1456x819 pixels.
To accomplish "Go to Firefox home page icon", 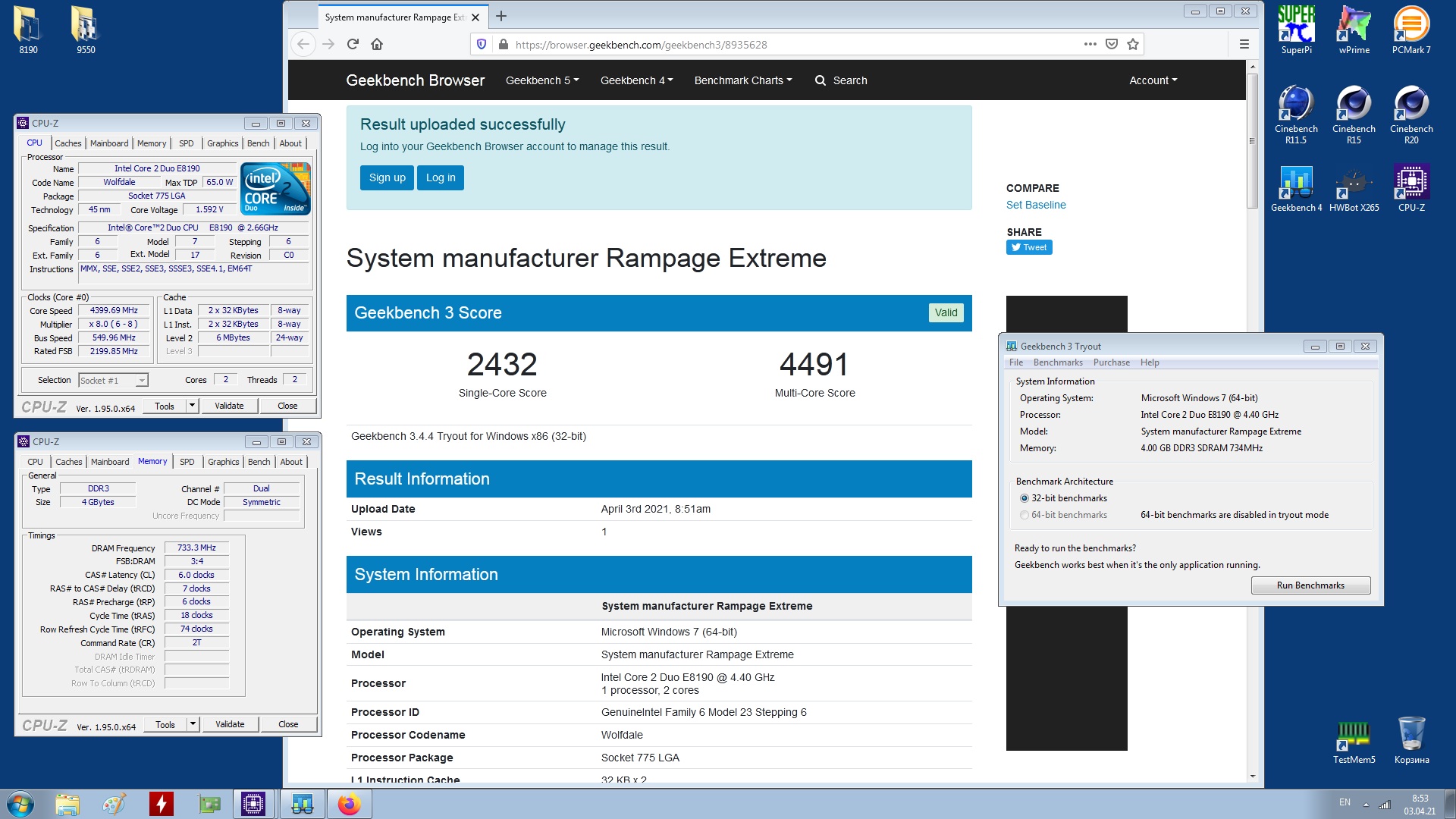I will pyautogui.click(x=377, y=44).
